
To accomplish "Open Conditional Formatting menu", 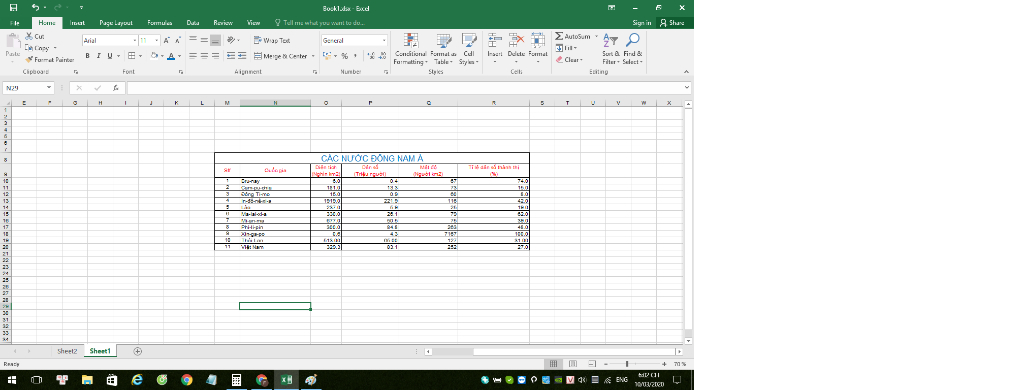I will 409,49.
